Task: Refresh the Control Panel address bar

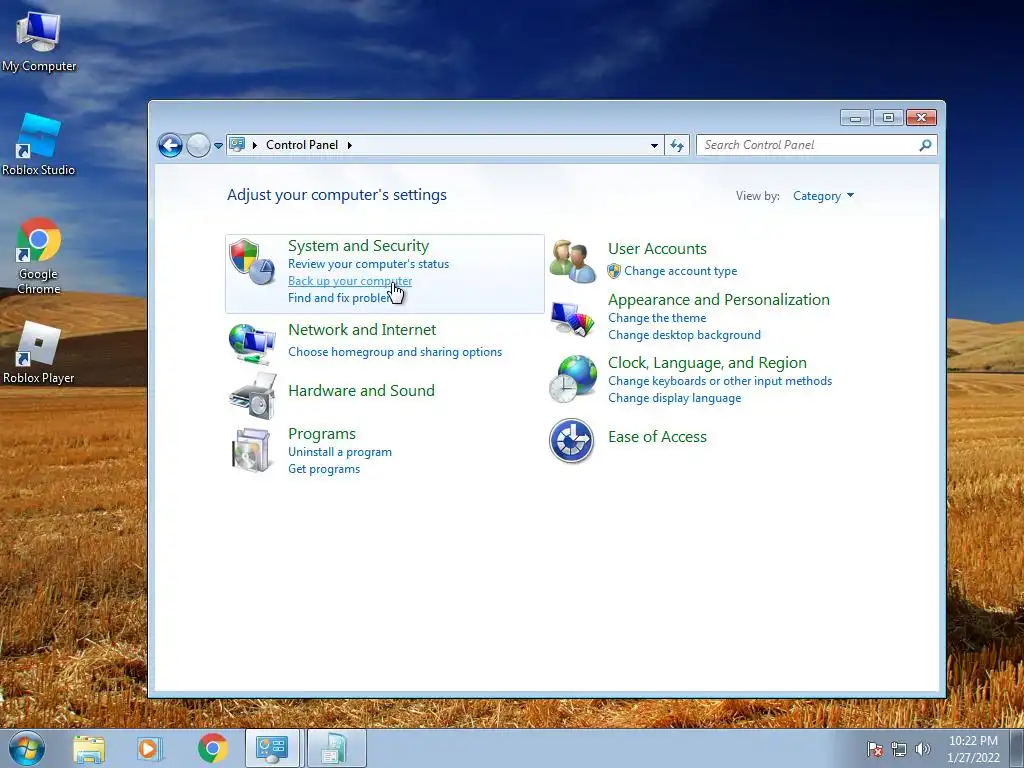Action: click(677, 145)
